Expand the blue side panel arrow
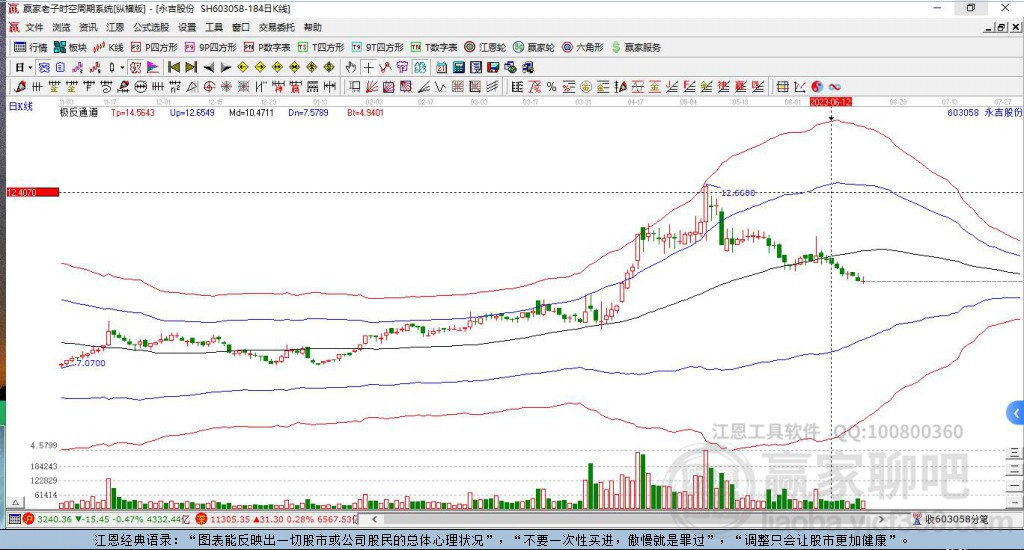The height and width of the screenshot is (550, 1024). click(x=1016, y=413)
